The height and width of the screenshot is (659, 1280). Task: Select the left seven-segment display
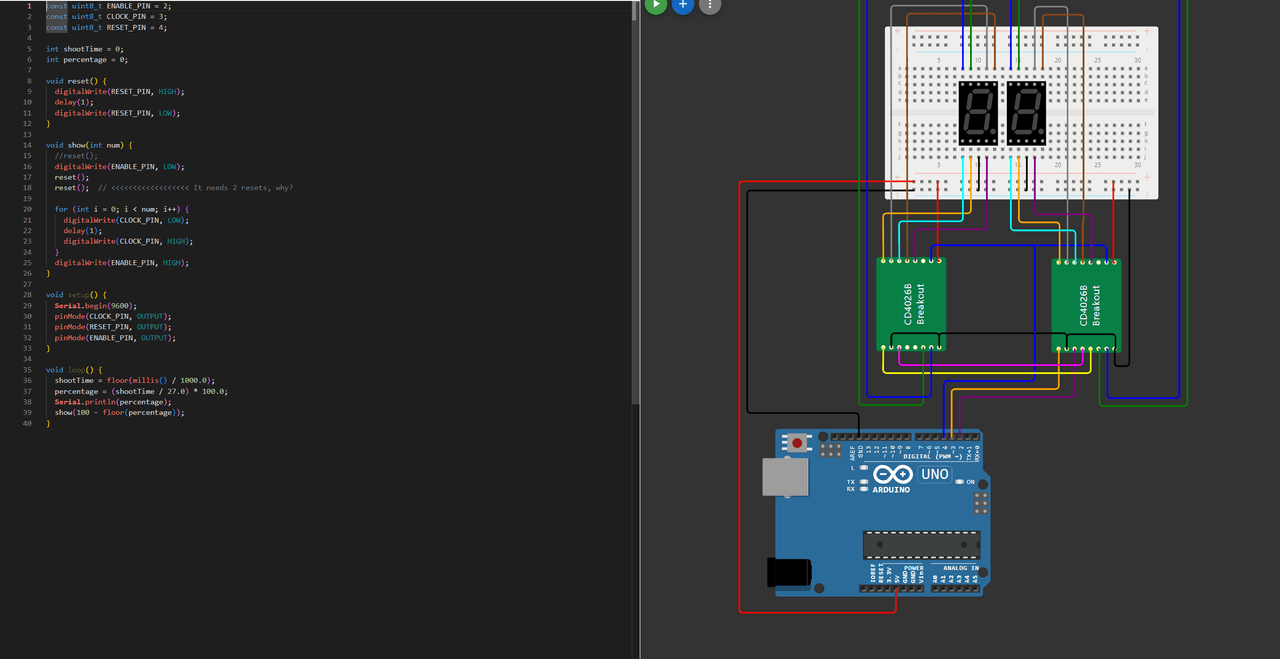(977, 111)
